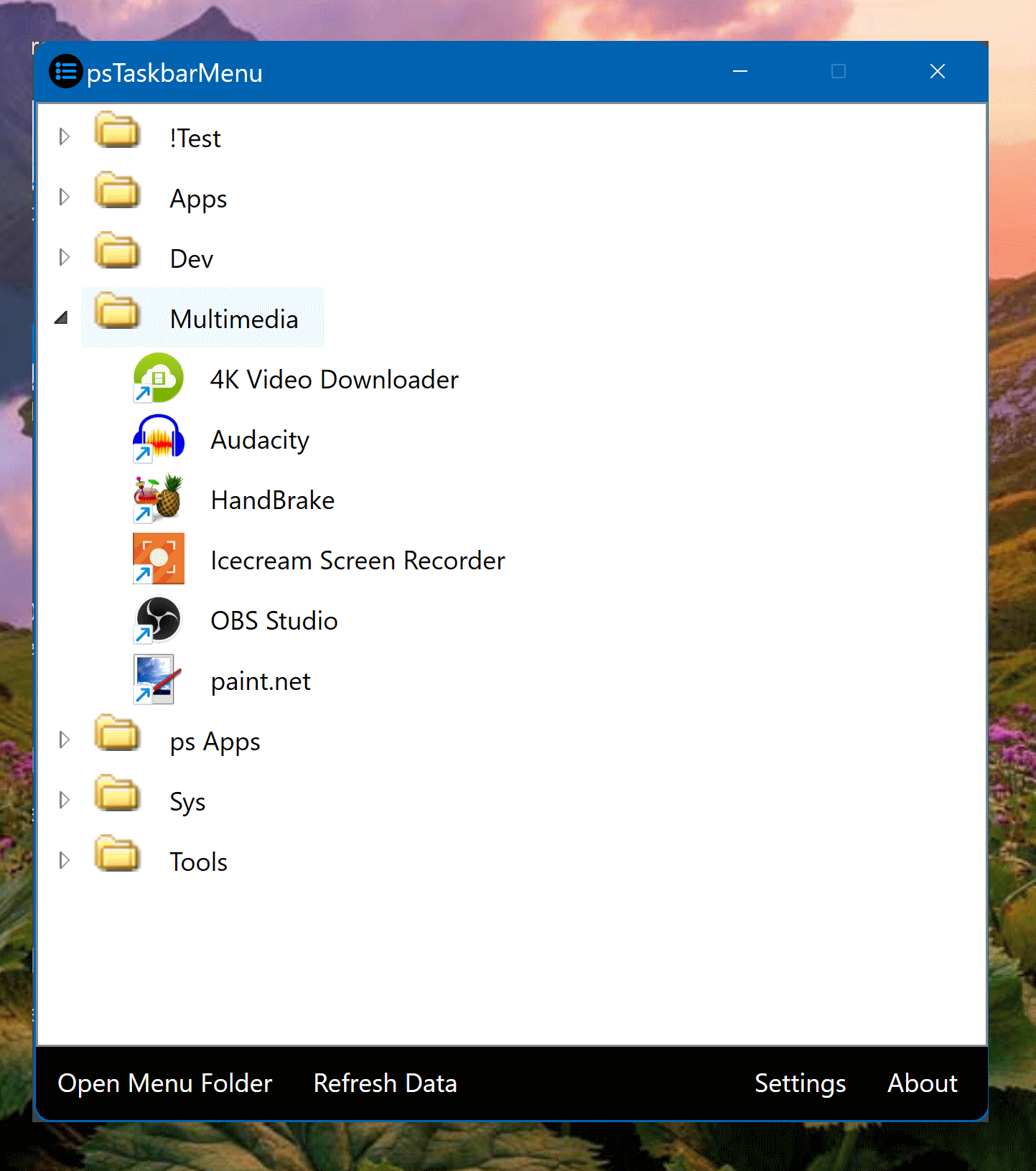The width and height of the screenshot is (1036, 1171).
Task: Select the 'HandBrake' label
Action: pos(273,500)
